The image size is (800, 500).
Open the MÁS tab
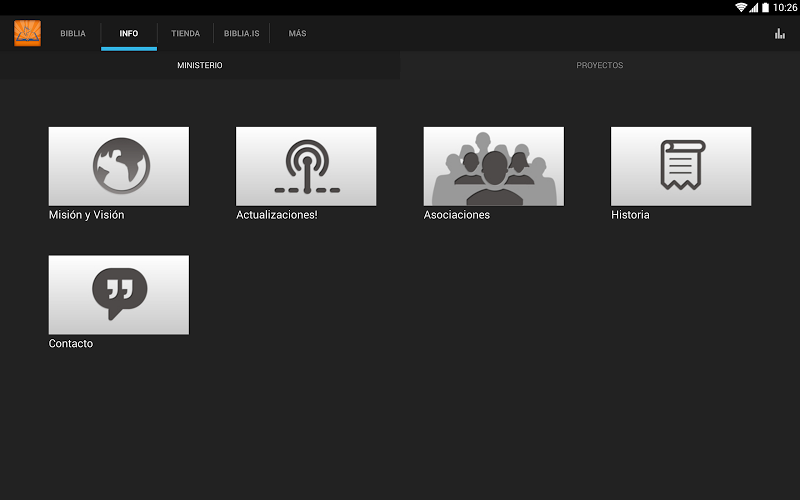[297, 33]
